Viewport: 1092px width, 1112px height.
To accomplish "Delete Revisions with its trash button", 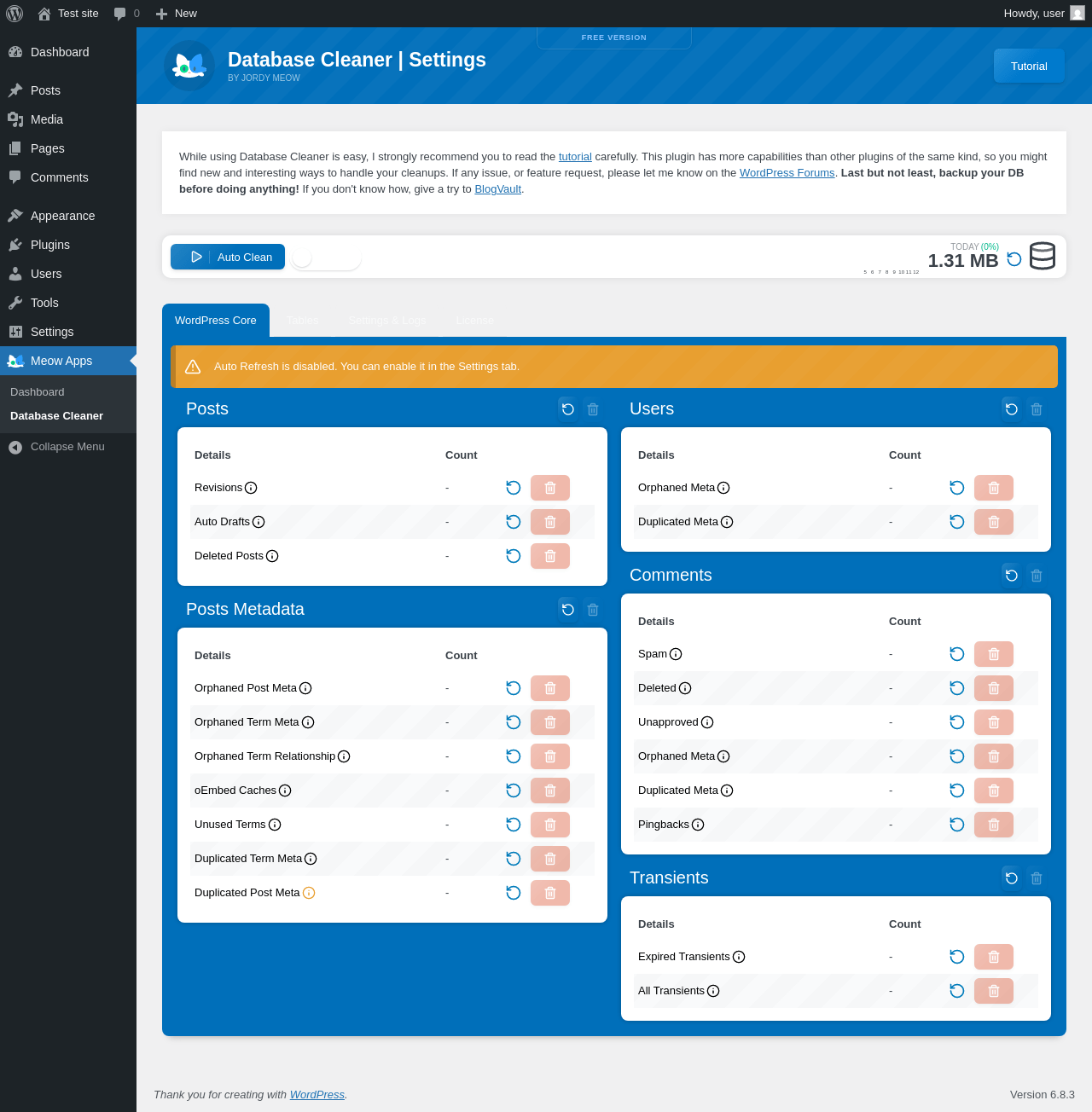I will click(x=550, y=488).
